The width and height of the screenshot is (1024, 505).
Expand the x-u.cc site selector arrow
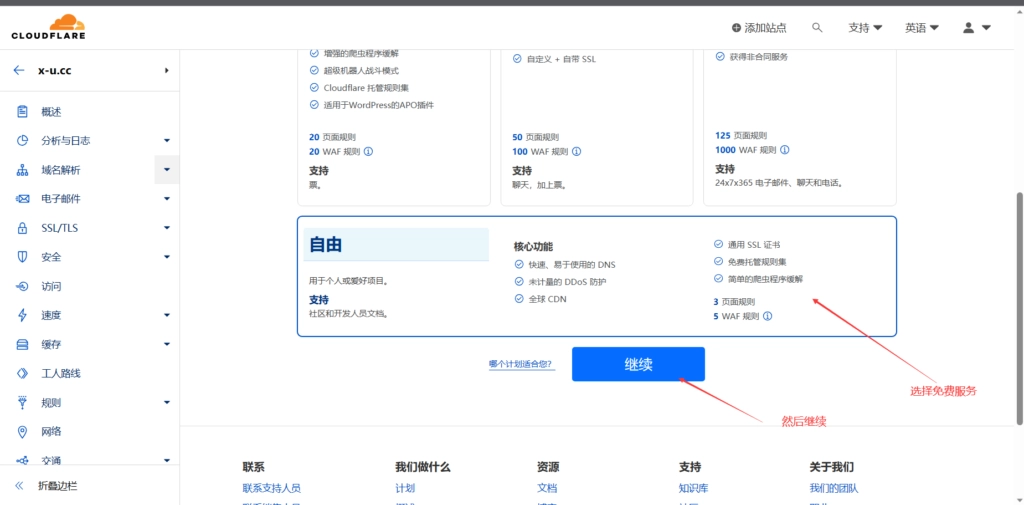(x=167, y=71)
